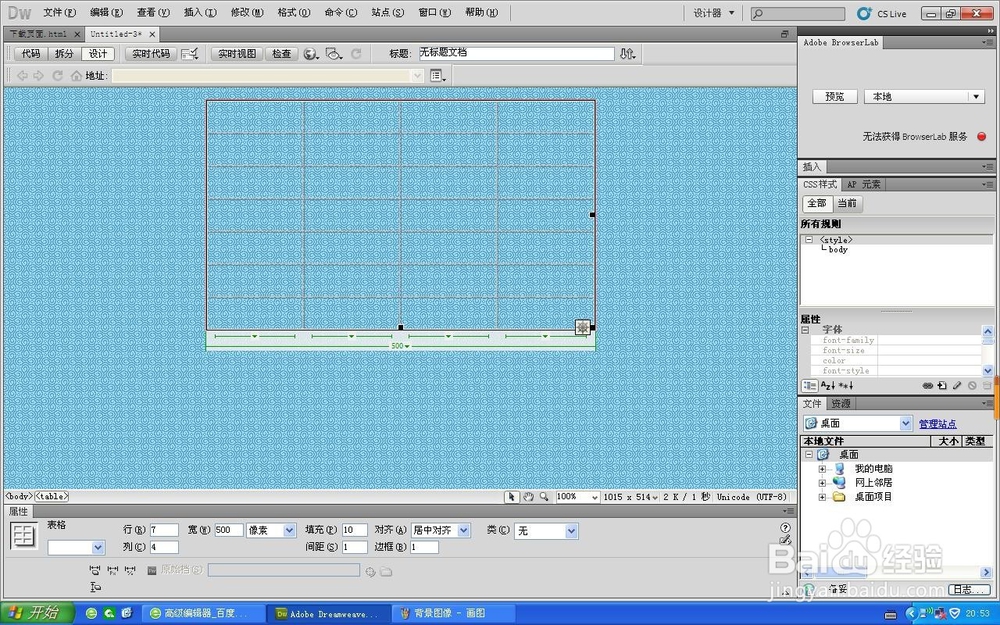Expand the 桌面项目 tree node
The image size is (1000, 625).
822,497
